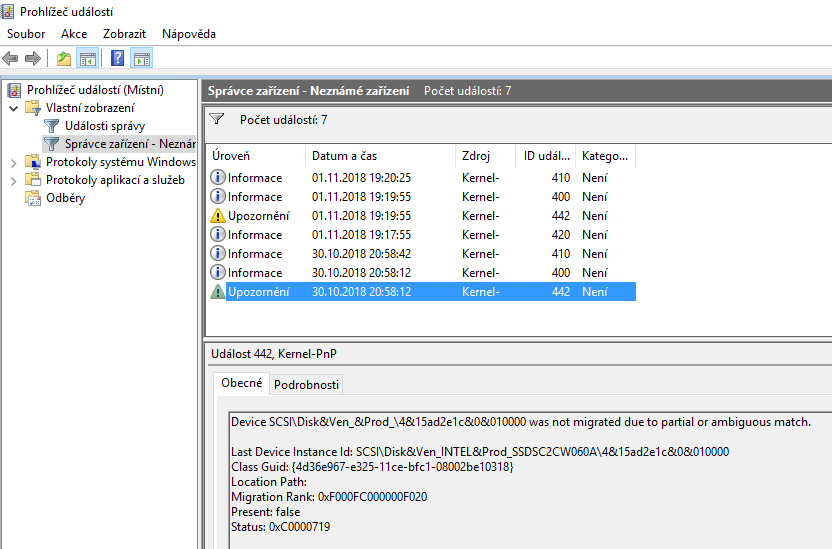Click info icon of 19:20:25 event

(x=218, y=177)
